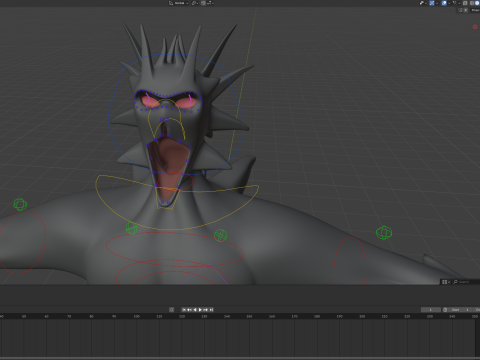The height and width of the screenshot is (360, 480).
Task: Select the small red circle in viewport corner
Action: 475,27
